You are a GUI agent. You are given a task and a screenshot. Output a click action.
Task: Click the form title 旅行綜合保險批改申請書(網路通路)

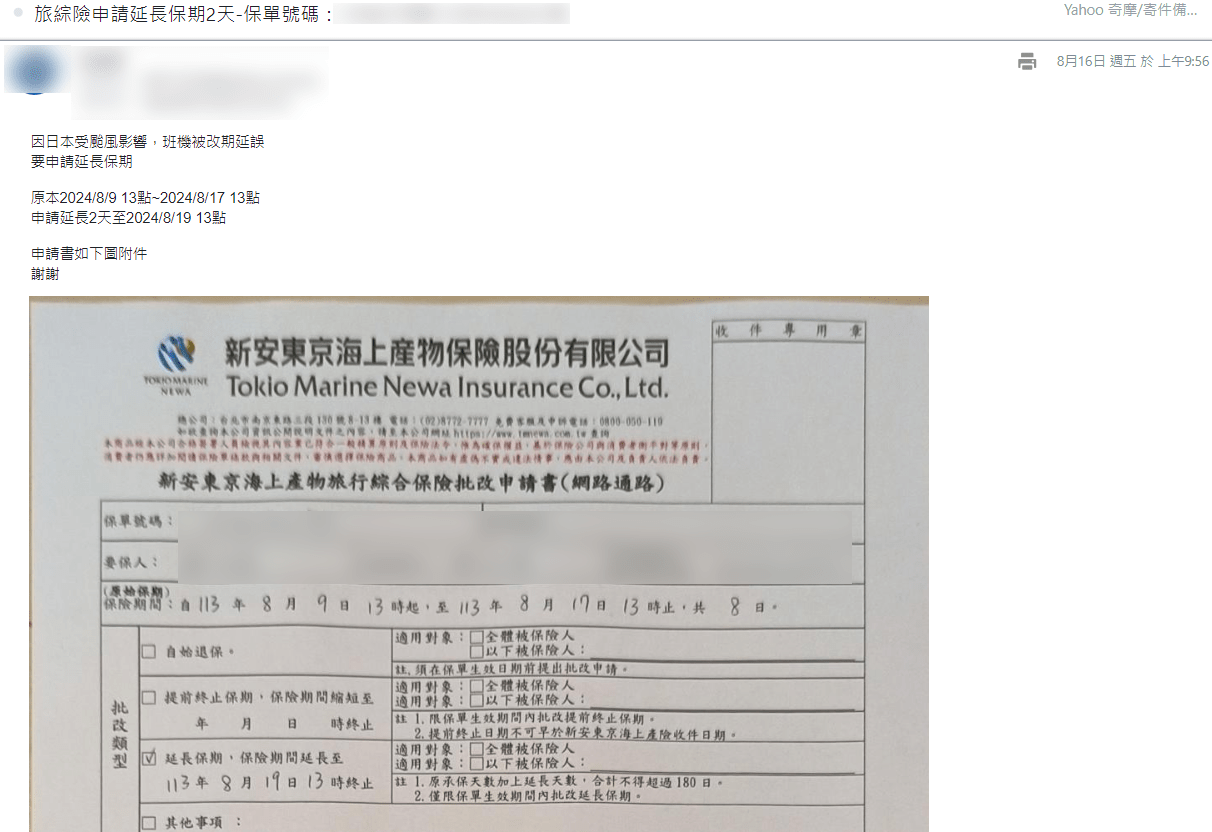(x=411, y=483)
